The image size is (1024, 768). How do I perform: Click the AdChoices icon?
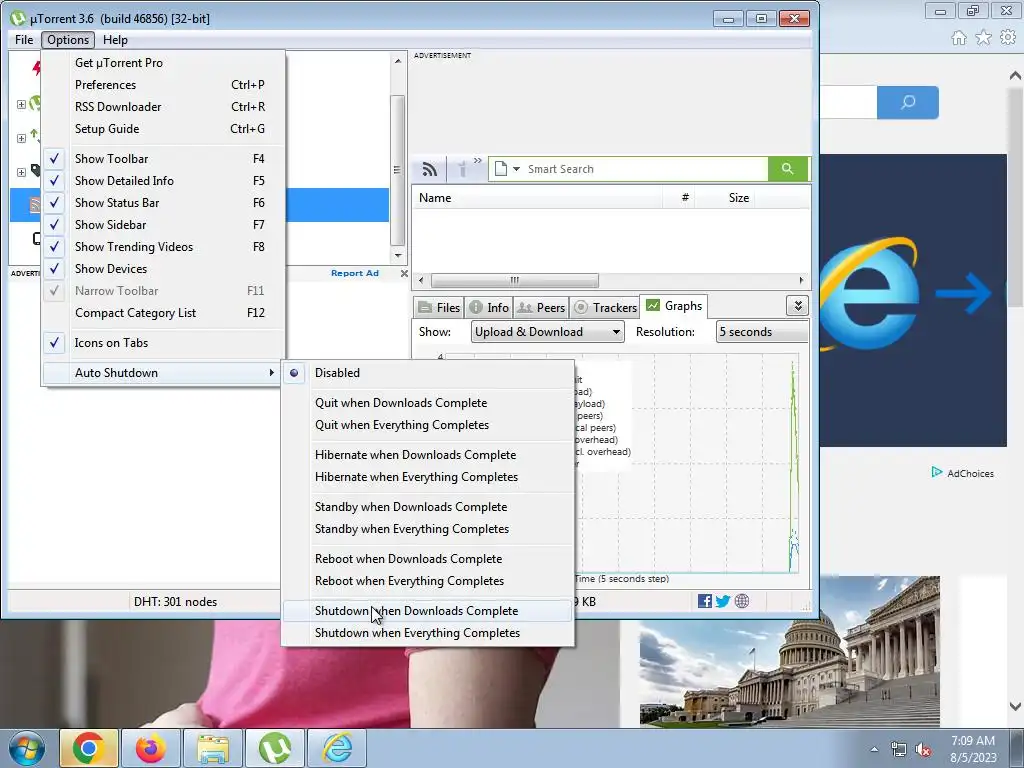click(x=937, y=472)
